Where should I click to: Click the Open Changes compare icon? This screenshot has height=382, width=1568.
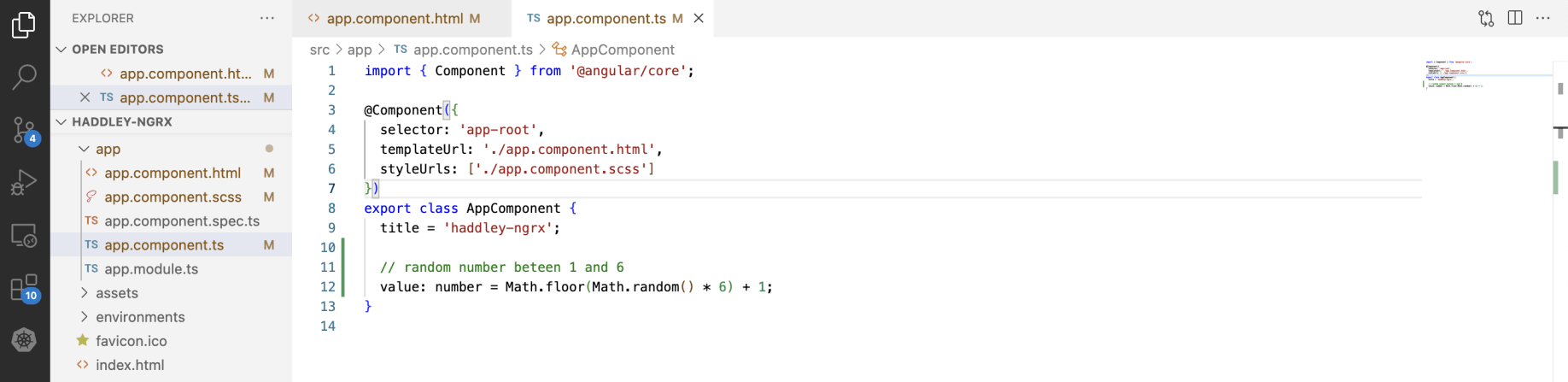coord(1486,18)
